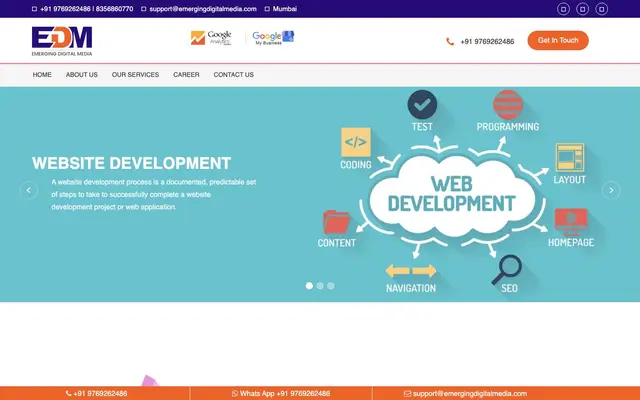Click the paragraph starting 'A website development process'
The image size is (640, 400).
pos(153,194)
